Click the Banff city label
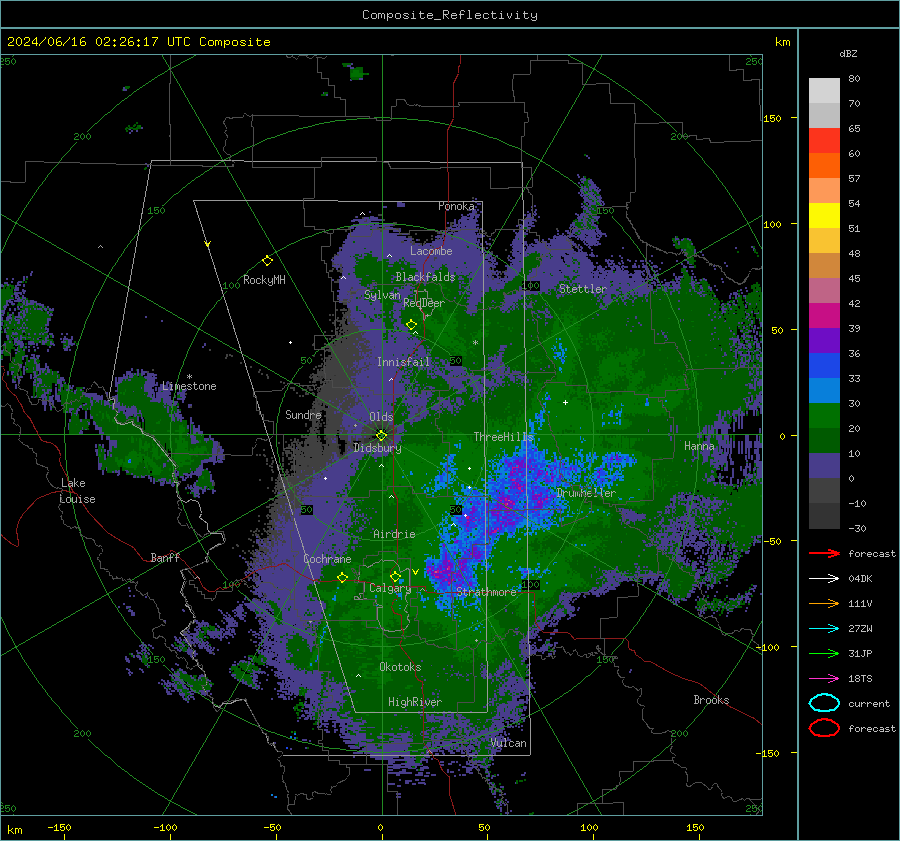Screen dimensions: 900x841 pyautogui.click(x=165, y=557)
